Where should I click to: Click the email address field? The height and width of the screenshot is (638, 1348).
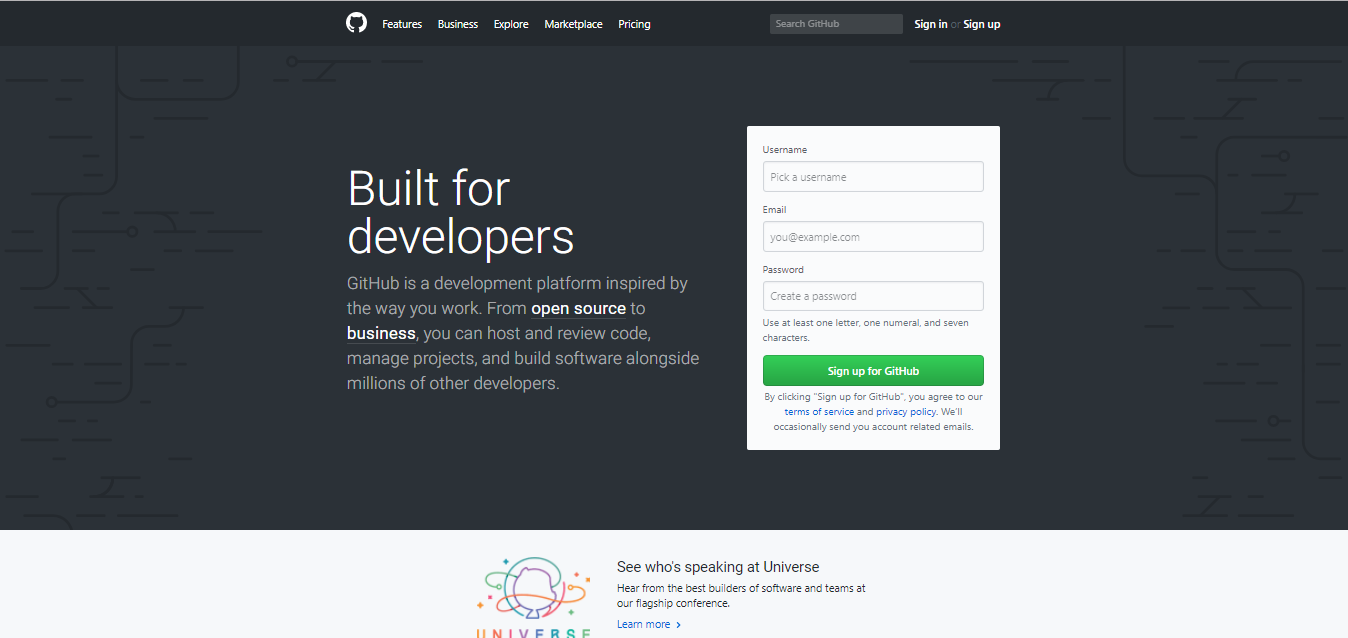pyautogui.click(x=872, y=236)
